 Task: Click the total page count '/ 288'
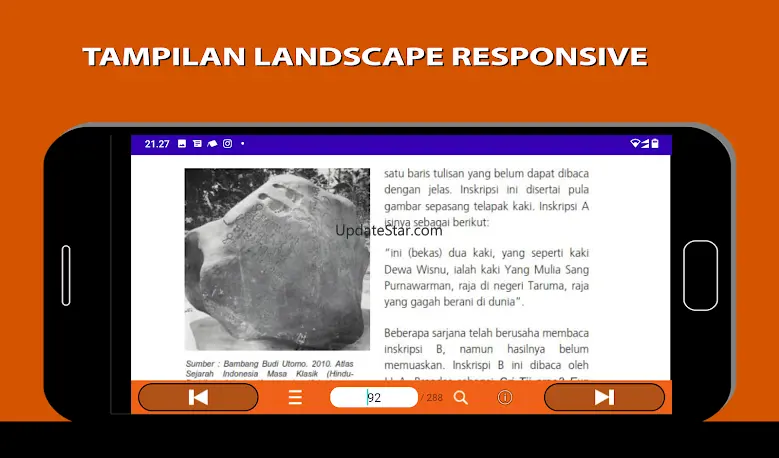click(x=431, y=397)
